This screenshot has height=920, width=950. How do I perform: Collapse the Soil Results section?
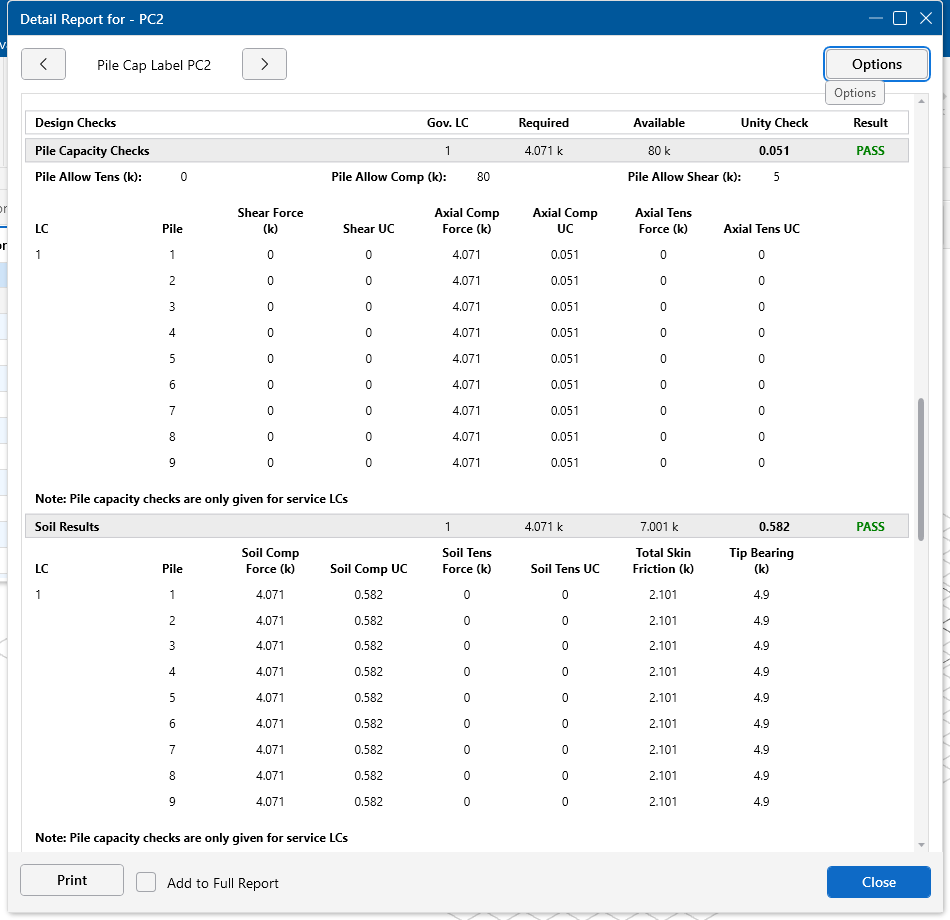[x=67, y=527]
